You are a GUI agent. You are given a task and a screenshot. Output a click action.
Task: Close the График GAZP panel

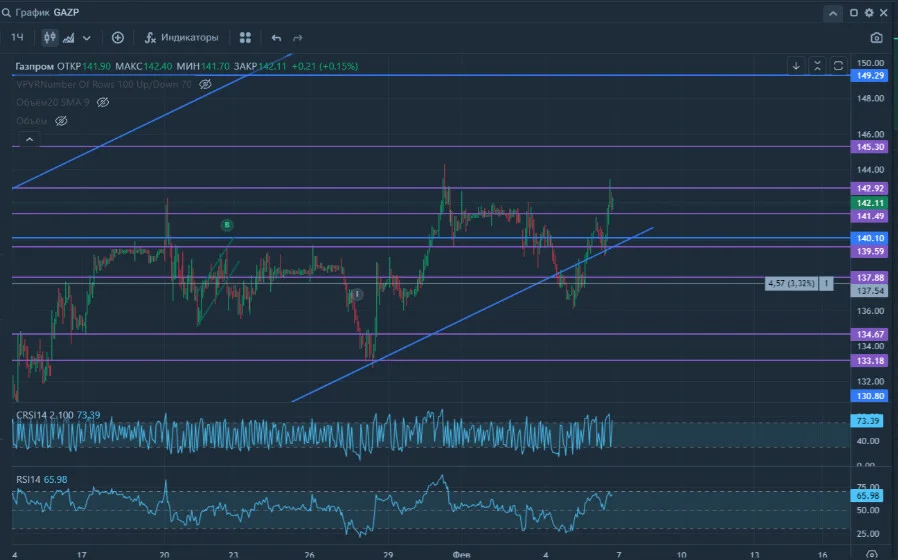point(884,13)
